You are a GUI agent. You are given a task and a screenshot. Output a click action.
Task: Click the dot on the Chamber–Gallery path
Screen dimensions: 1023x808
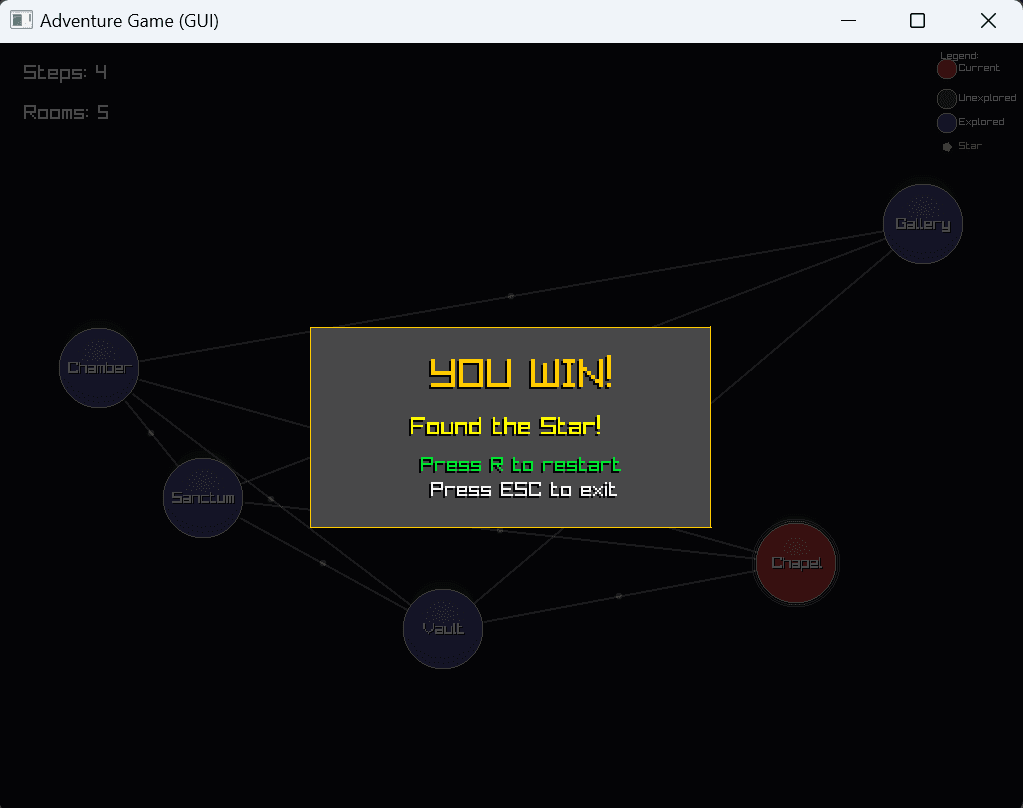[x=511, y=296]
